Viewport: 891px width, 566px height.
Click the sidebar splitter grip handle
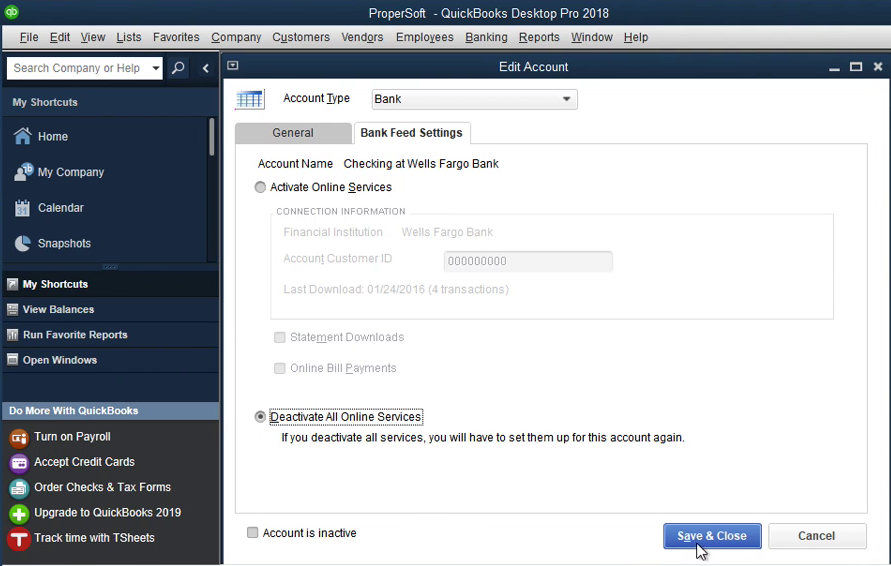pos(110,267)
